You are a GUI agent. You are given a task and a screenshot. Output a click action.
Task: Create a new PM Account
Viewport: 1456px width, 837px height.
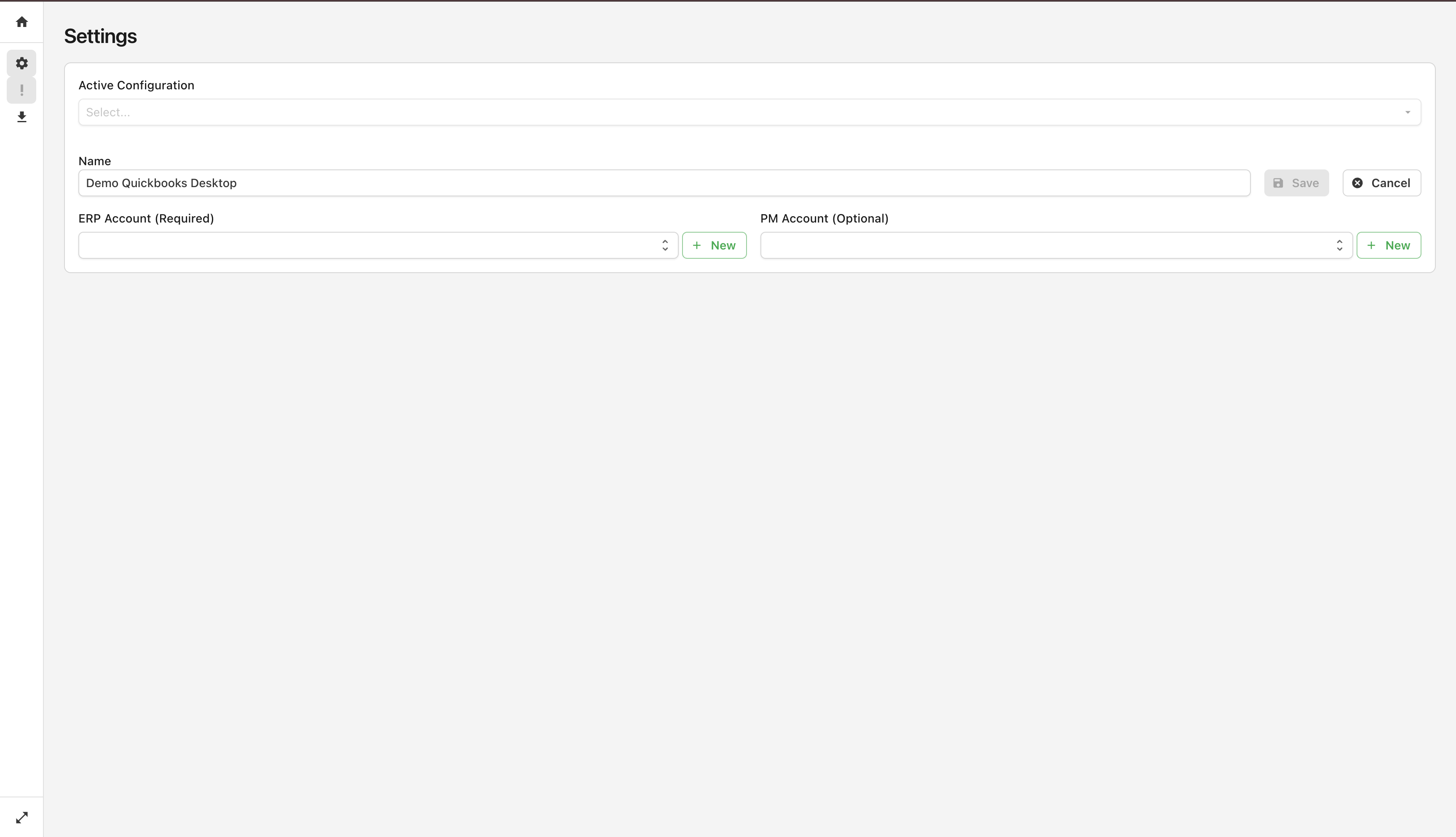click(1388, 245)
